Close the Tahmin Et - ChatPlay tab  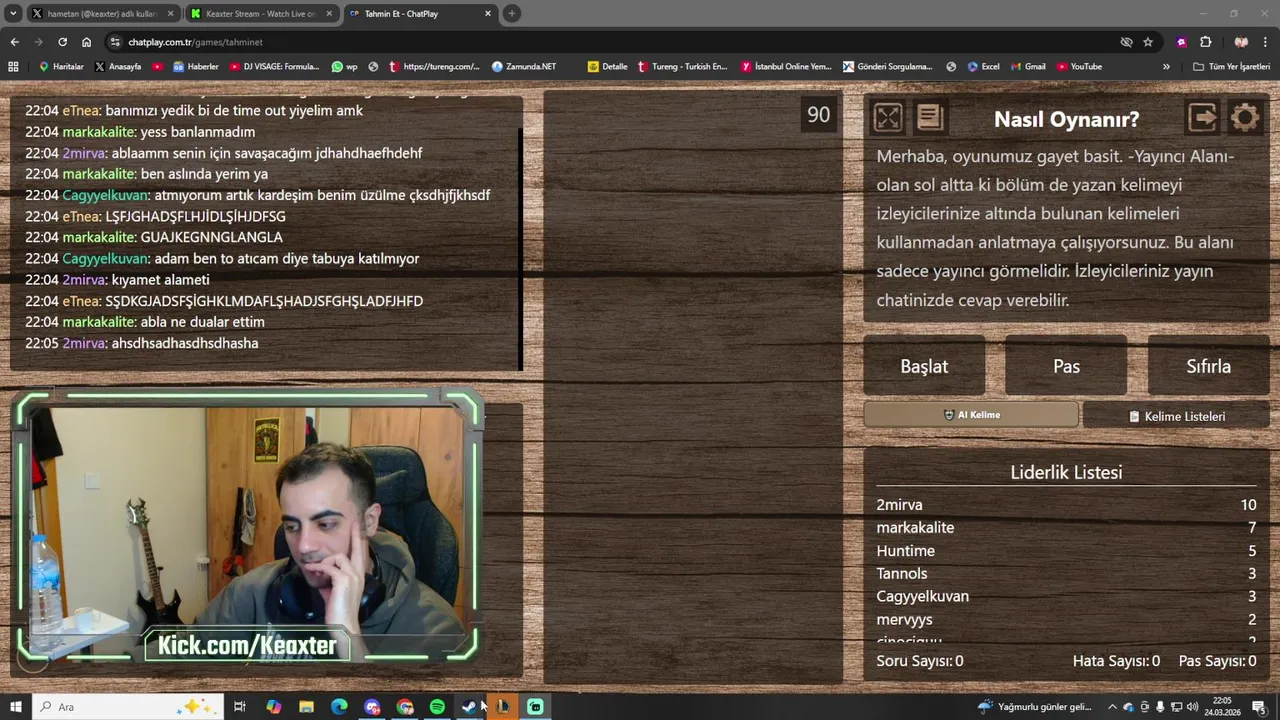[x=488, y=14]
